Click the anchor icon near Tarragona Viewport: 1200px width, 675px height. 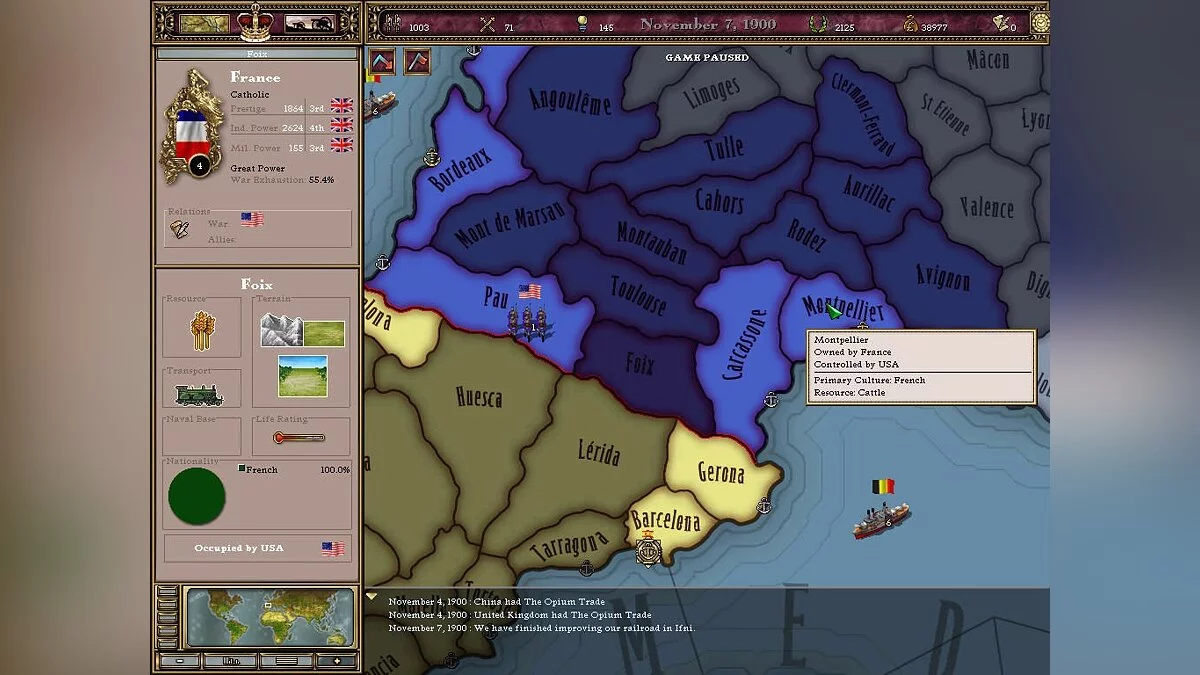coord(587,568)
